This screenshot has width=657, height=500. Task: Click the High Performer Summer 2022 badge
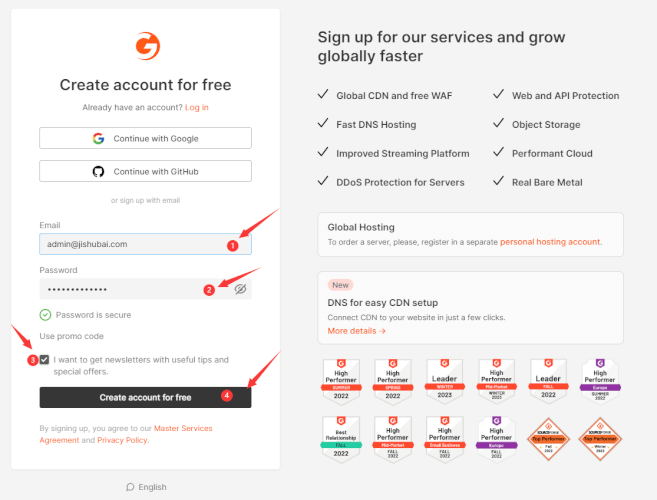[341, 380]
